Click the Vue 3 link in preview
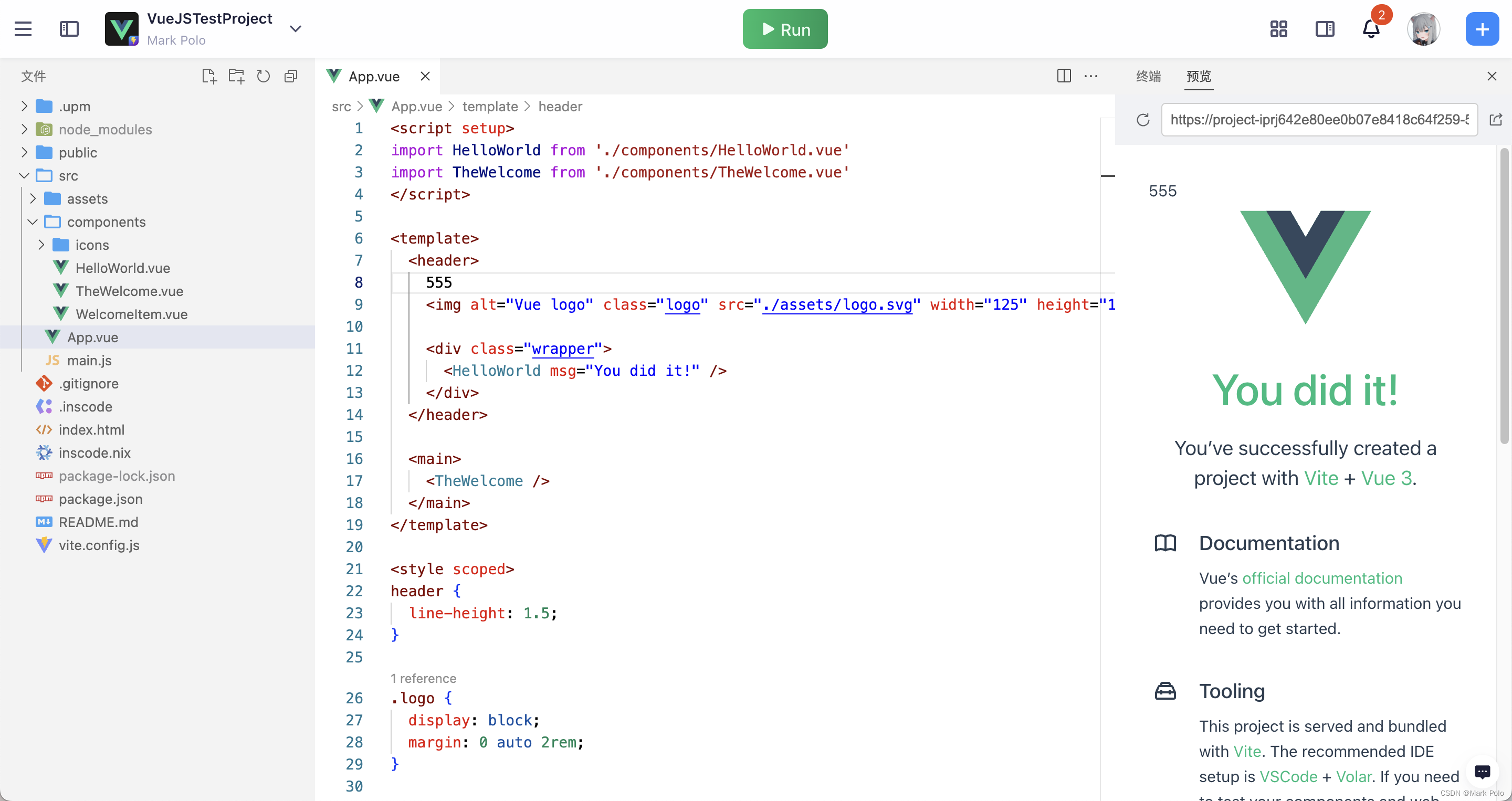The height and width of the screenshot is (801, 1512). click(x=1387, y=478)
